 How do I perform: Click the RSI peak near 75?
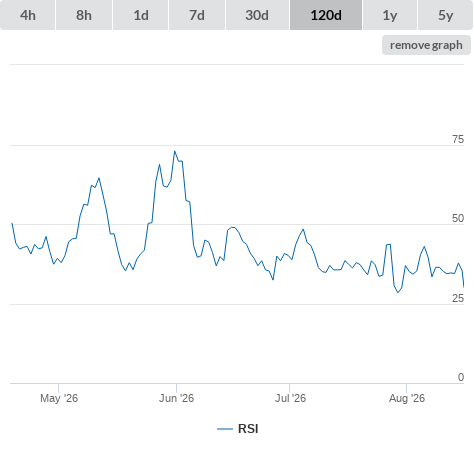click(x=174, y=151)
